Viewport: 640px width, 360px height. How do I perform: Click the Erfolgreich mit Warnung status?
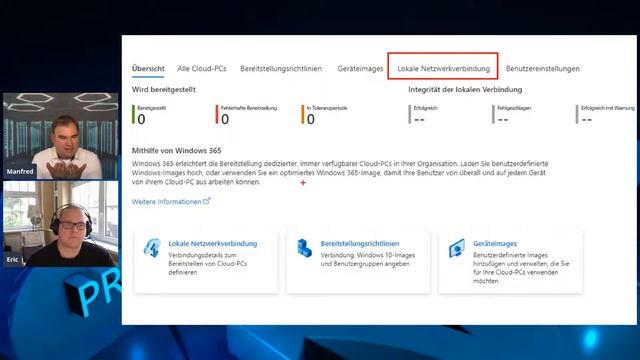click(587, 120)
